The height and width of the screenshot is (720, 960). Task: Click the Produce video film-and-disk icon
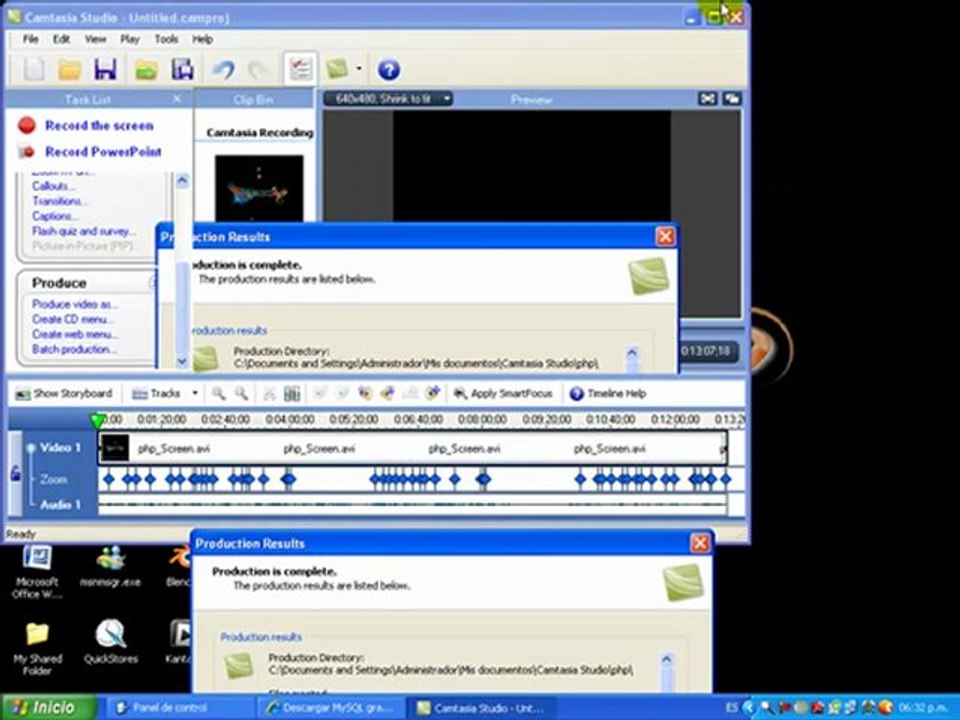tap(182, 69)
